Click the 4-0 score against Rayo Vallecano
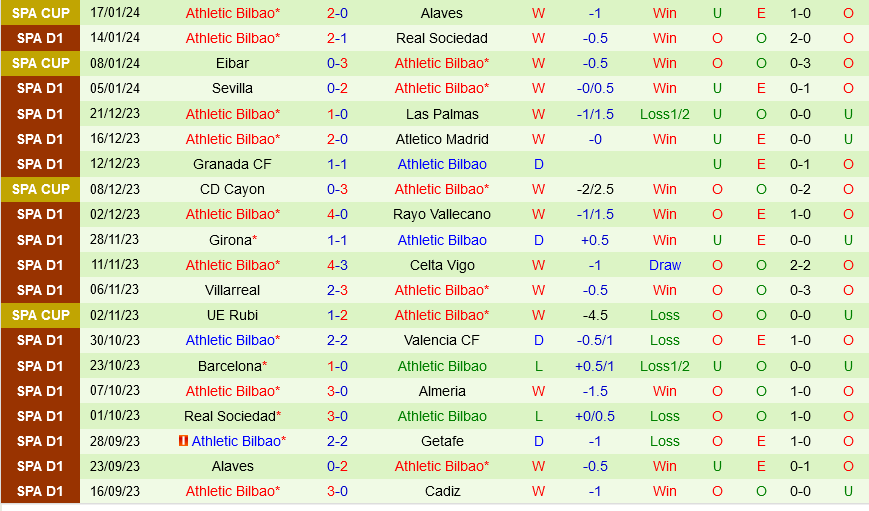The height and width of the screenshot is (511, 869). pyautogui.click(x=337, y=214)
